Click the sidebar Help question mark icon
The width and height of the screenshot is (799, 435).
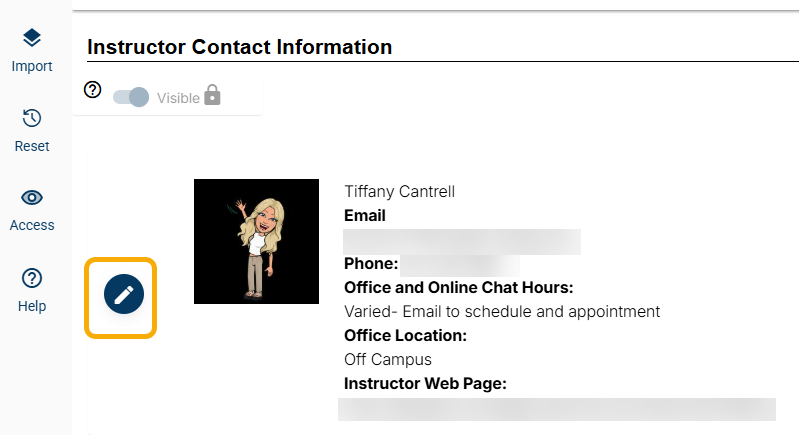[32, 278]
